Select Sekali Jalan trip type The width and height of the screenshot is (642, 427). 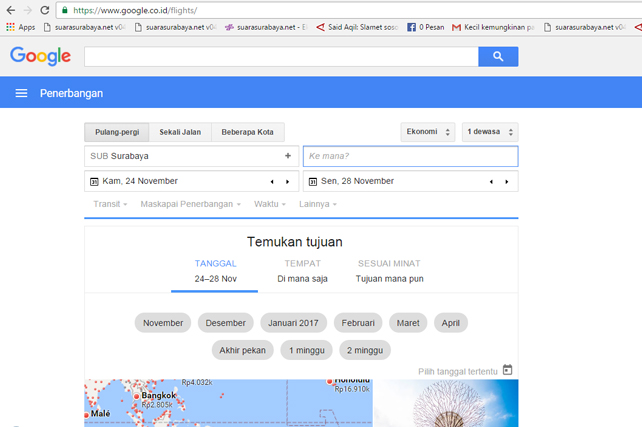coord(180,132)
